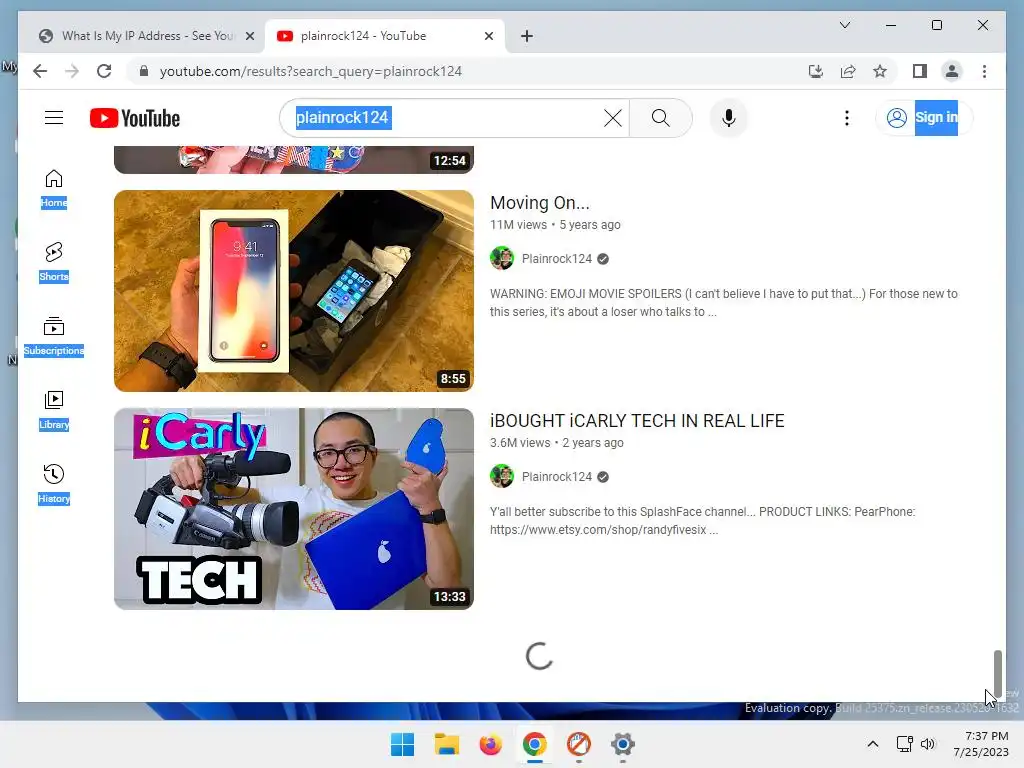Bookmark this page with the star icon

click(x=880, y=71)
